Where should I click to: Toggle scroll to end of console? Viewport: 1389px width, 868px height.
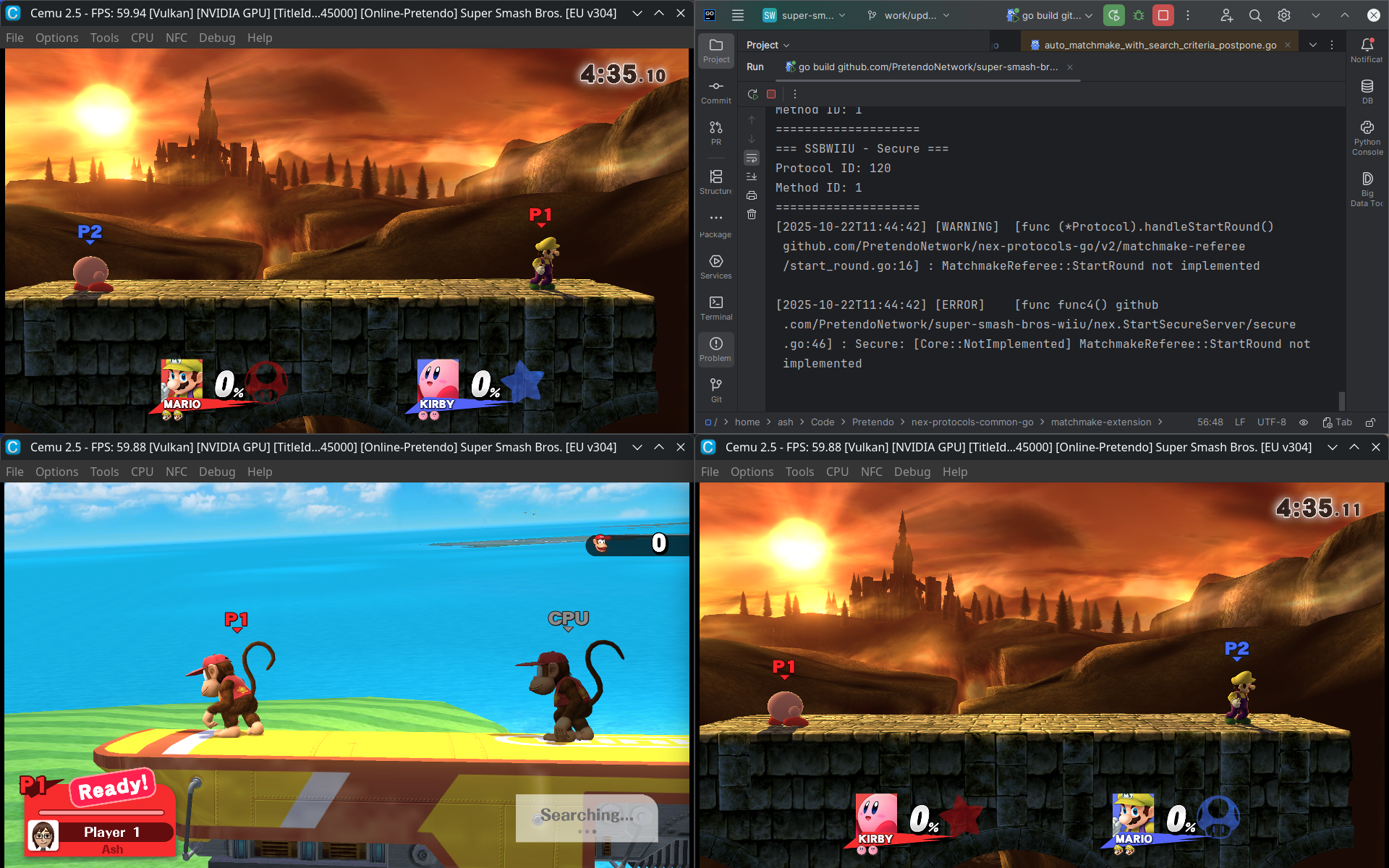[x=752, y=176]
